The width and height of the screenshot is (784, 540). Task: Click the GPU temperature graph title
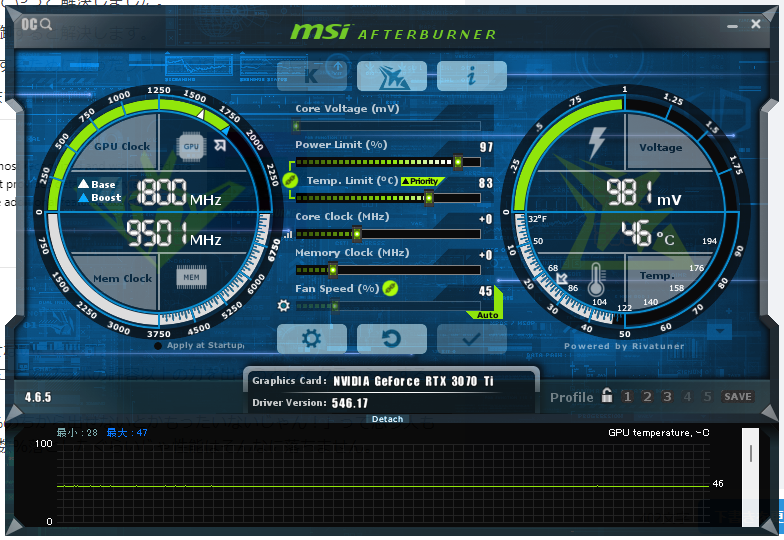[x=658, y=433]
